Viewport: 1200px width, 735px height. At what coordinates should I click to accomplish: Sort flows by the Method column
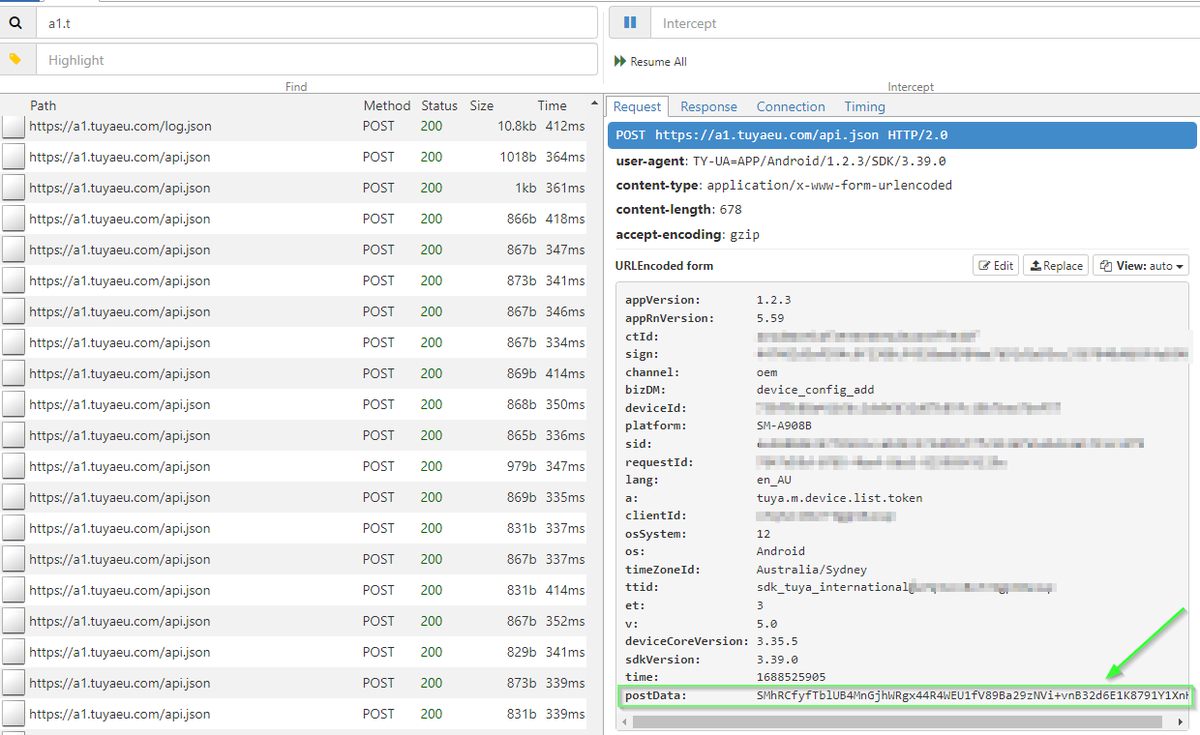[387, 105]
